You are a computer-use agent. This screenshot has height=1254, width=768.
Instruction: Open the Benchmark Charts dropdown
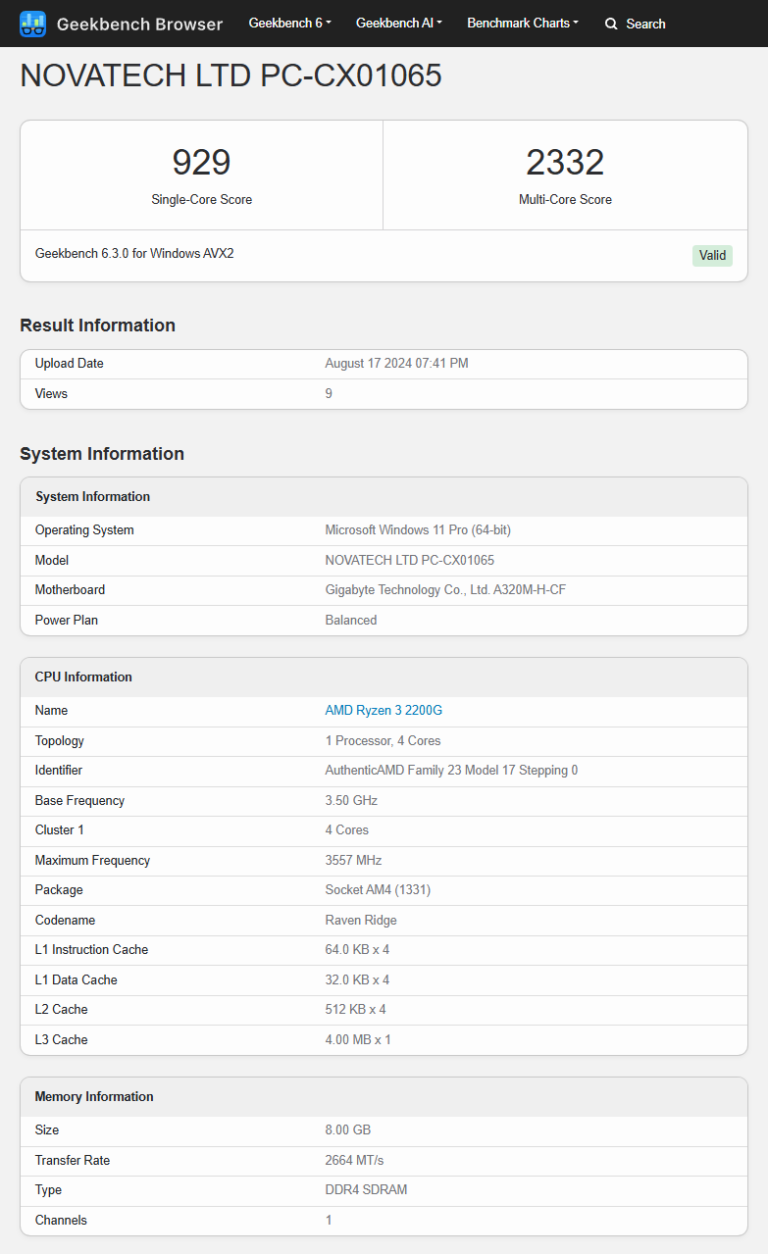(522, 23)
